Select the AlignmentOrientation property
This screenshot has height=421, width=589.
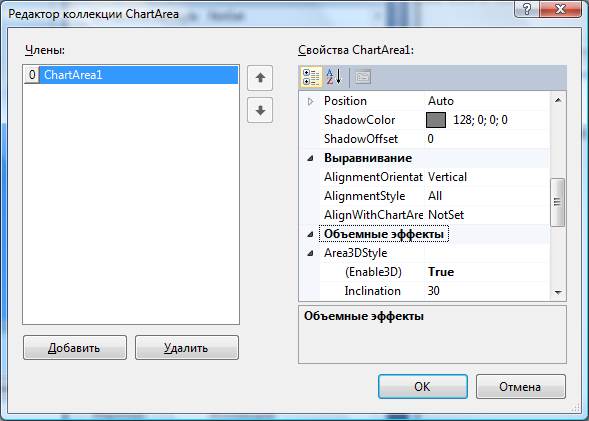click(x=373, y=177)
